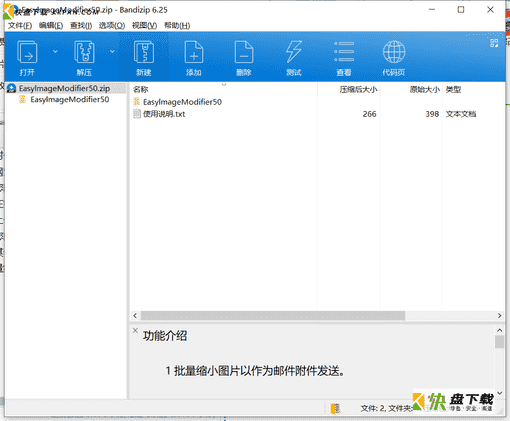Minimize the Bandizip window
The height and width of the screenshot is (421, 510).
click(x=432, y=10)
